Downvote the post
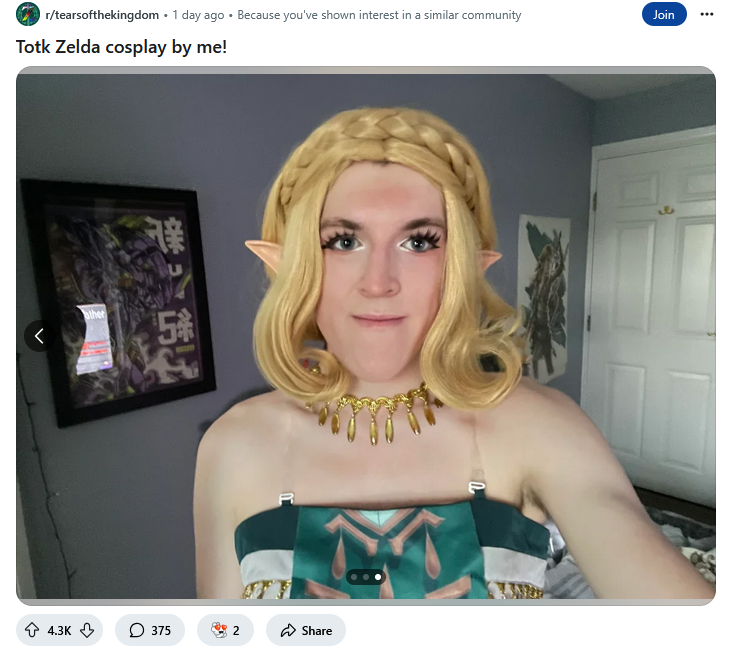This screenshot has height=662, width=738. (x=87, y=630)
